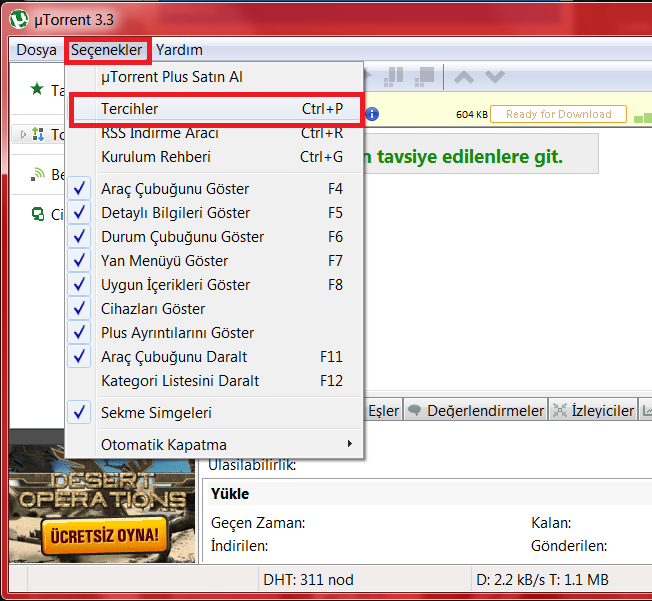This screenshot has height=601, width=652.
Task: Toggle Sekme Simgeleri option
Action: [x=215, y=413]
